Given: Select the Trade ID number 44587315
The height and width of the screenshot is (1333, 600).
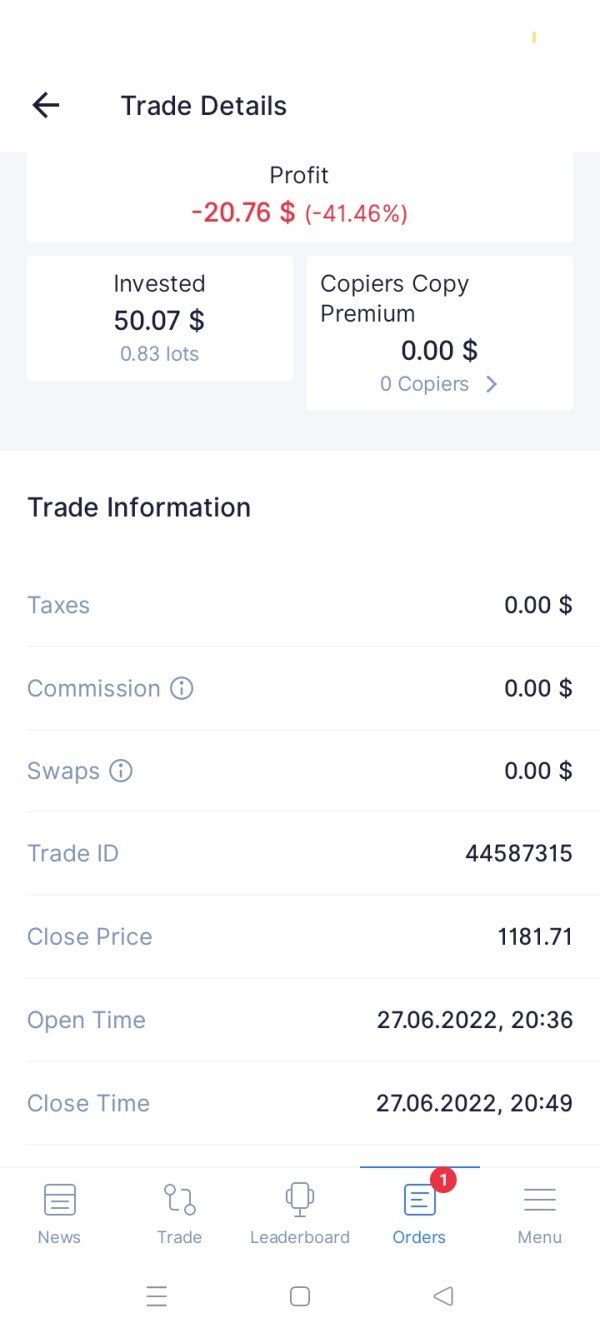Looking at the screenshot, I should [518, 853].
